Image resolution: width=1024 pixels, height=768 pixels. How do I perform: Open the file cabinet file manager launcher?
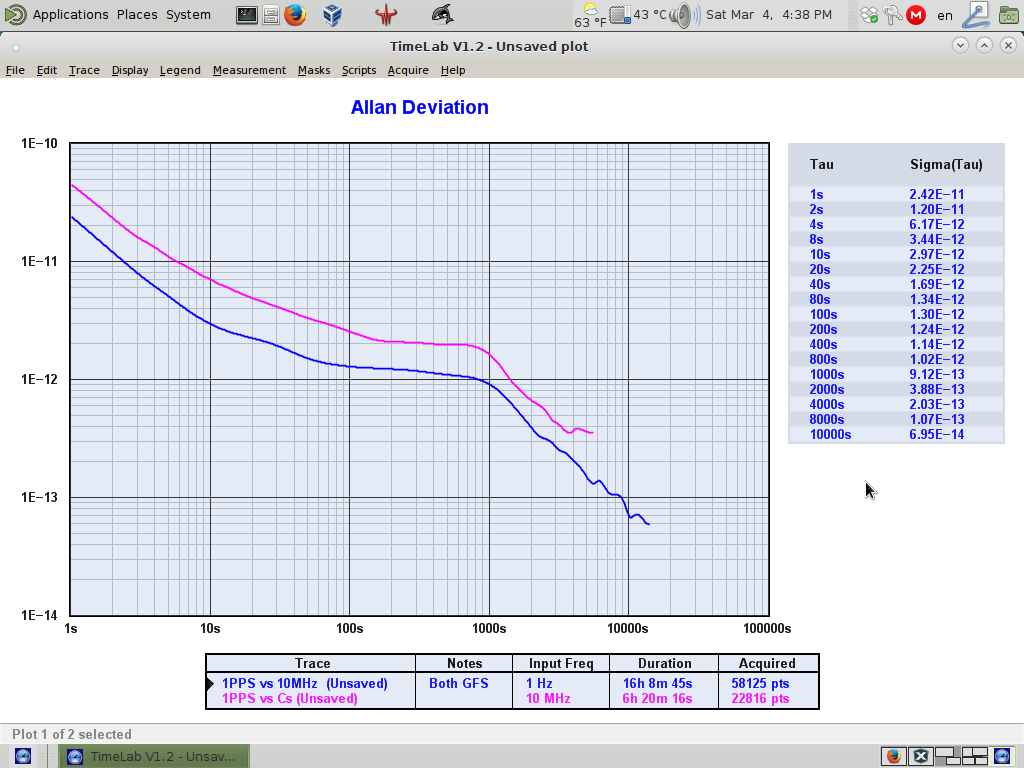271,15
